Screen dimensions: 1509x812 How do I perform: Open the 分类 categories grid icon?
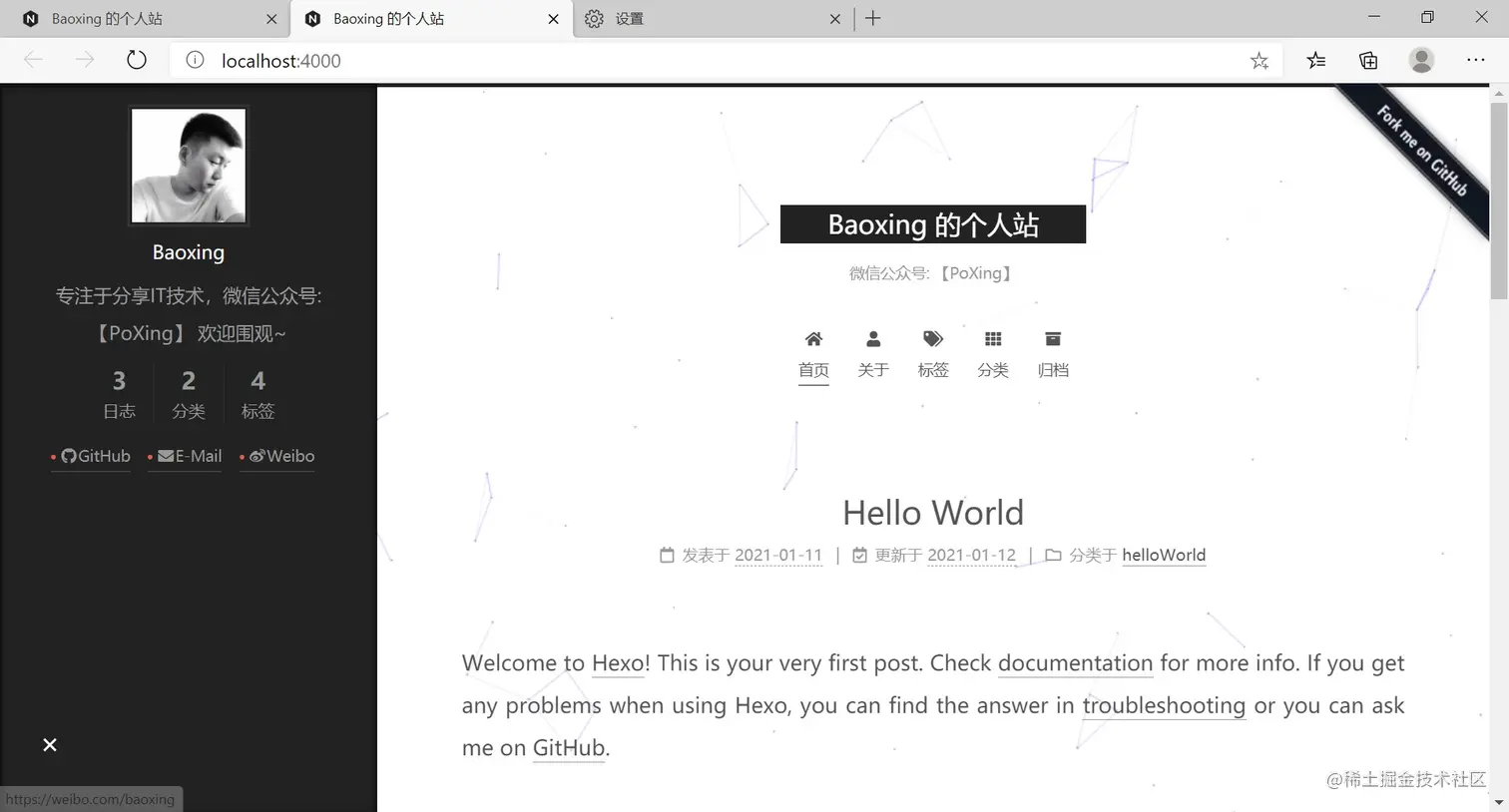pos(993,339)
